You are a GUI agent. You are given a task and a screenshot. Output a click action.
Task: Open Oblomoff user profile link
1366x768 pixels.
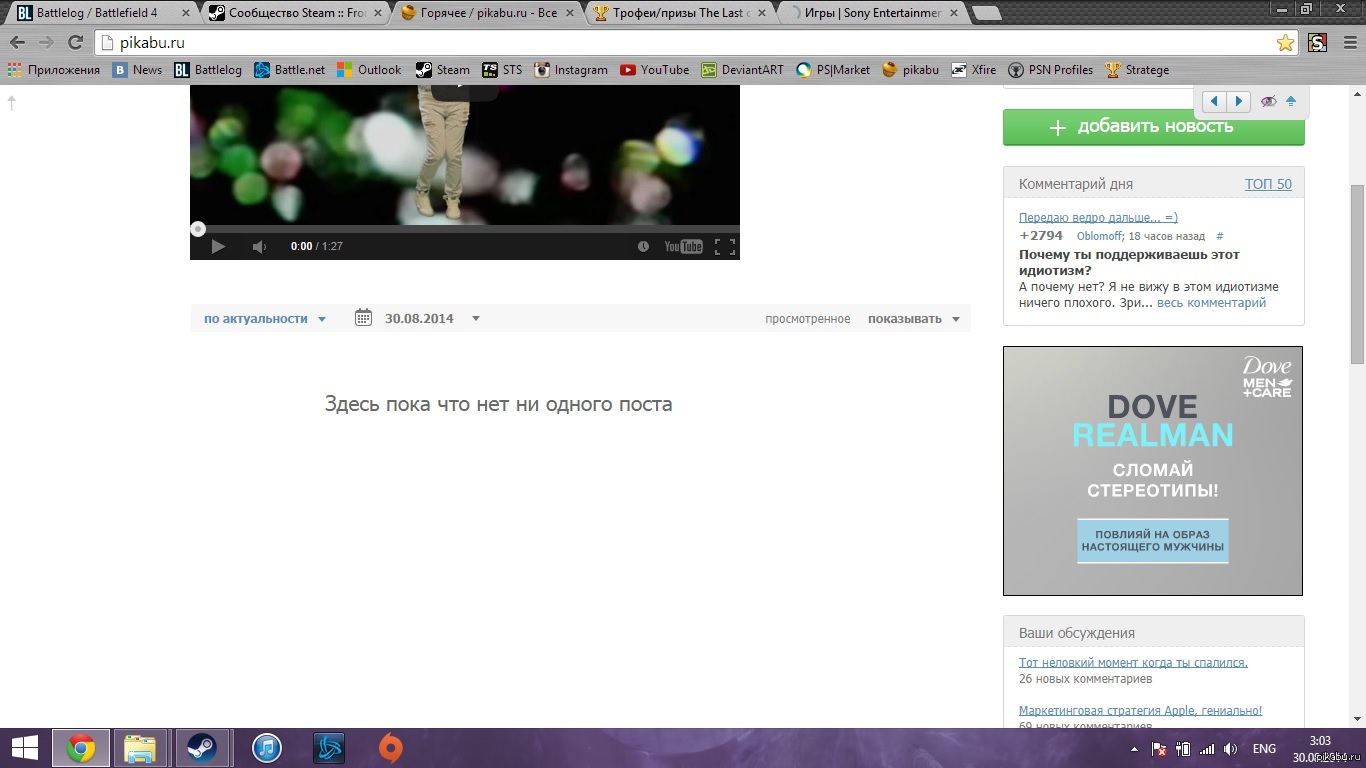click(1099, 236)
